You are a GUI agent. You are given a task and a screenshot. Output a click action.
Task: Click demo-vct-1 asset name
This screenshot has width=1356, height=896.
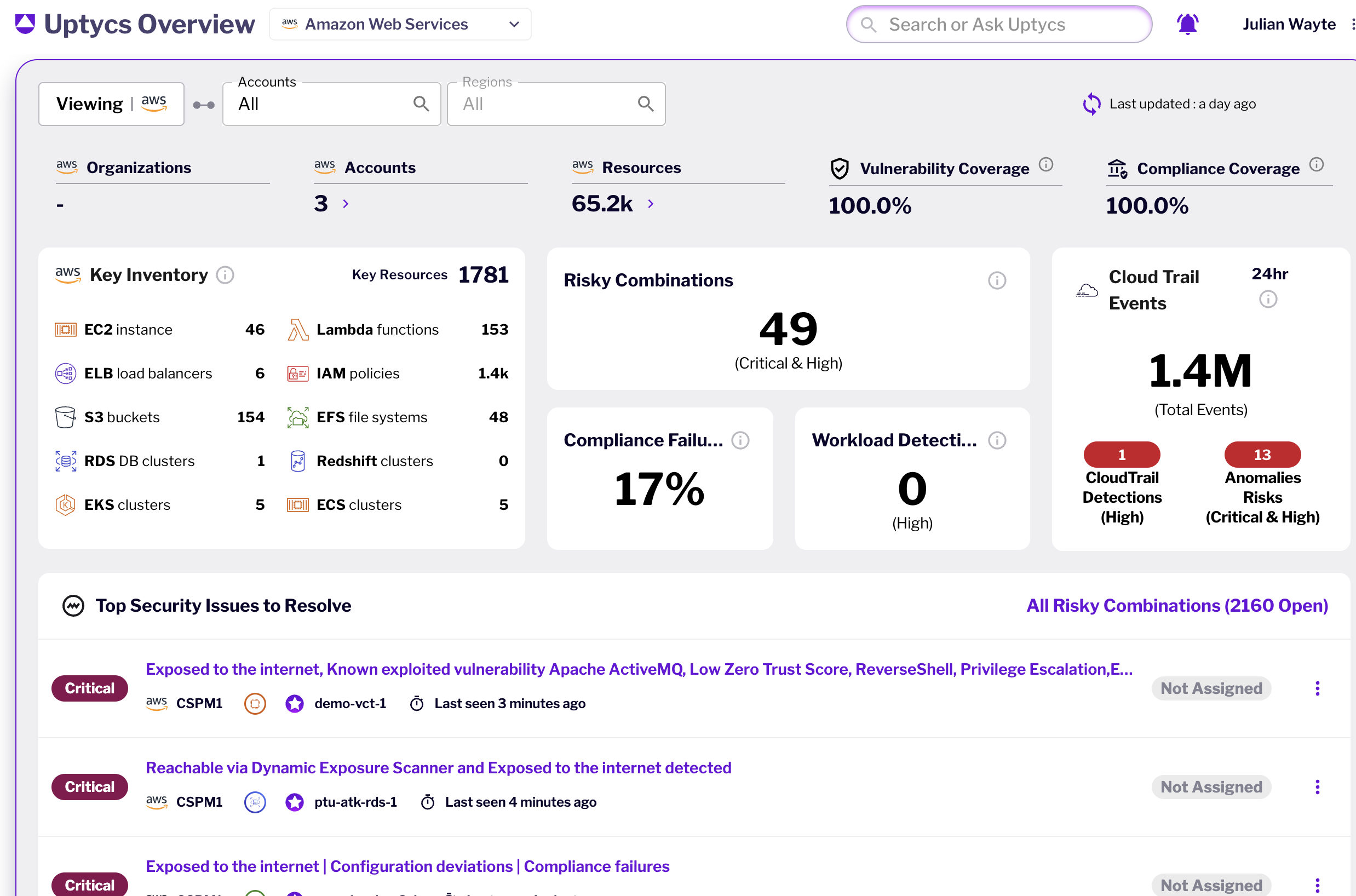[351, 703]
